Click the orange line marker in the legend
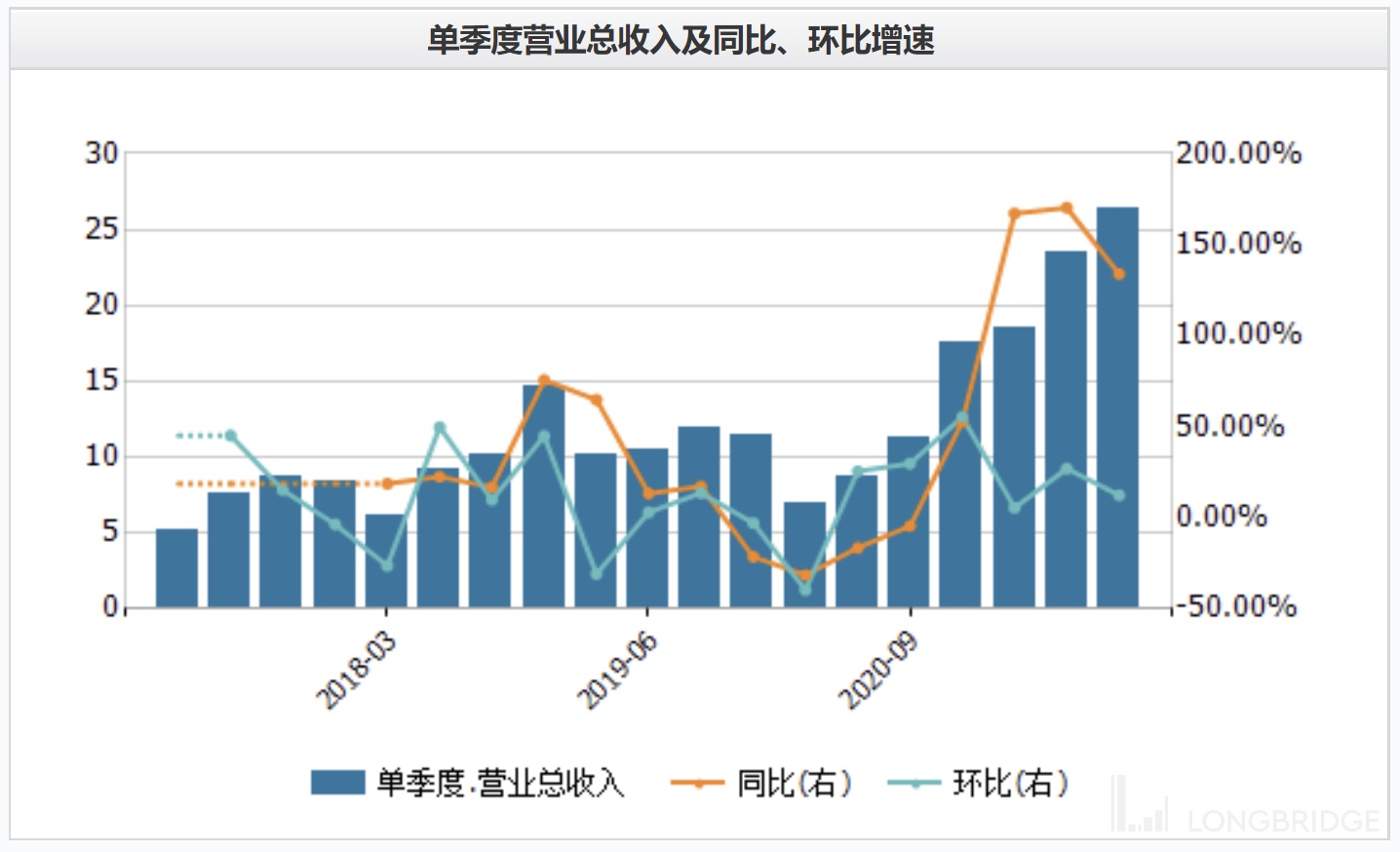Screen dimensions: 1400x852 pos(698,783)
